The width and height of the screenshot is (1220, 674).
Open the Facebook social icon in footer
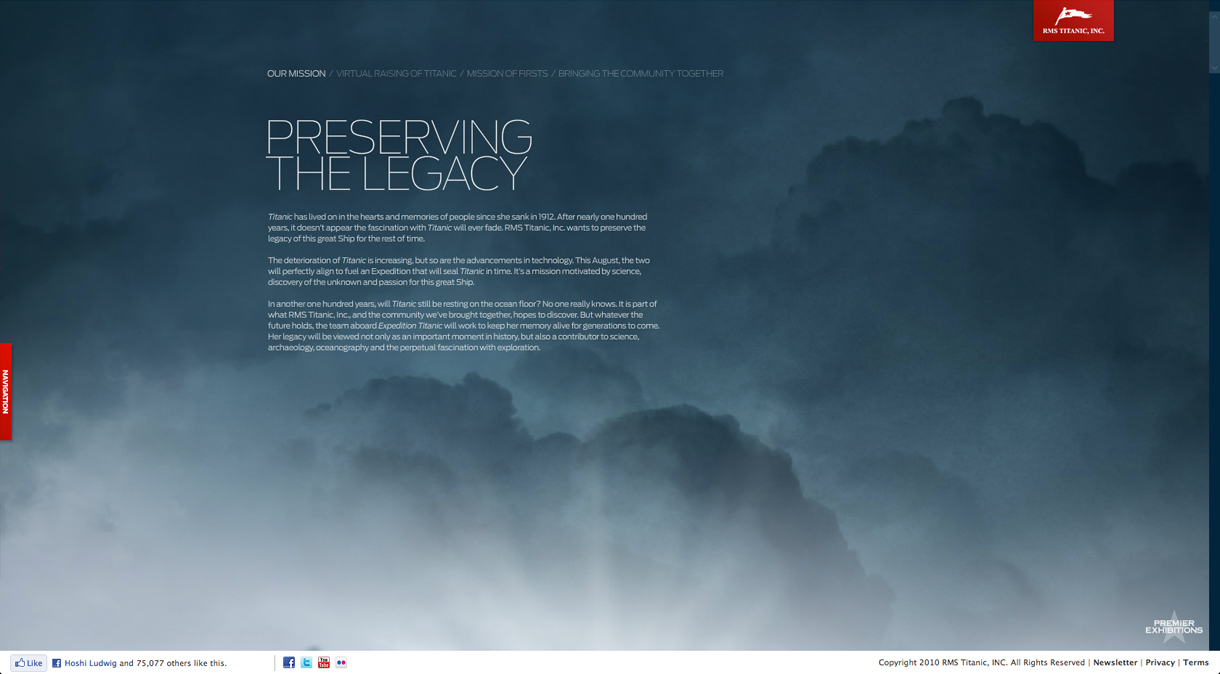pyautogui.click(x=289, y=663)
